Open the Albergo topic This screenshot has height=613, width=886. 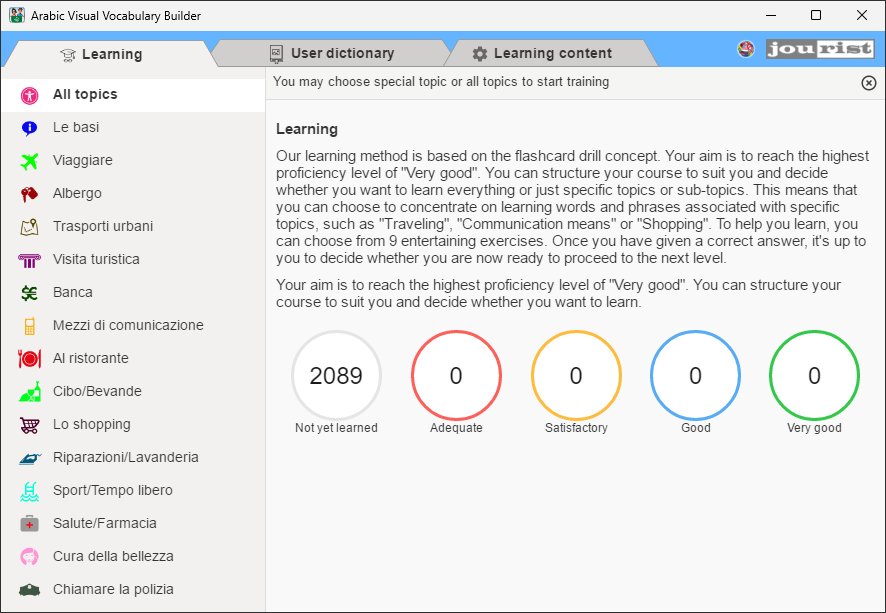tap(133, 194)
